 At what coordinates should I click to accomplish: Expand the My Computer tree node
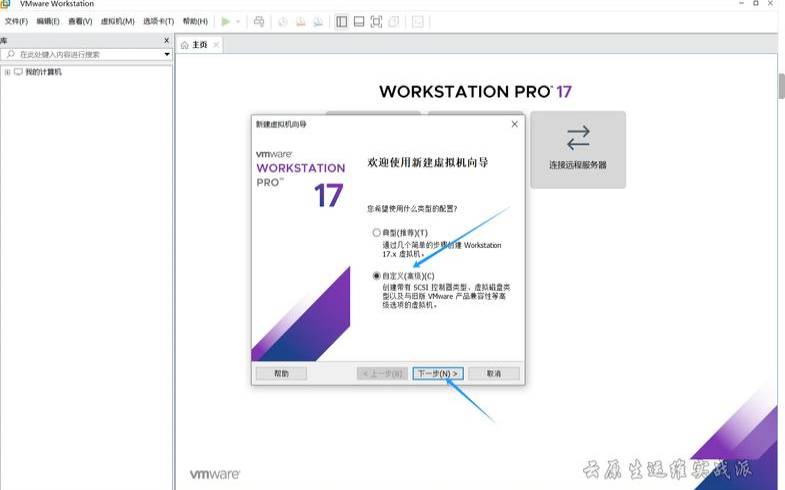tap(7, 72)
